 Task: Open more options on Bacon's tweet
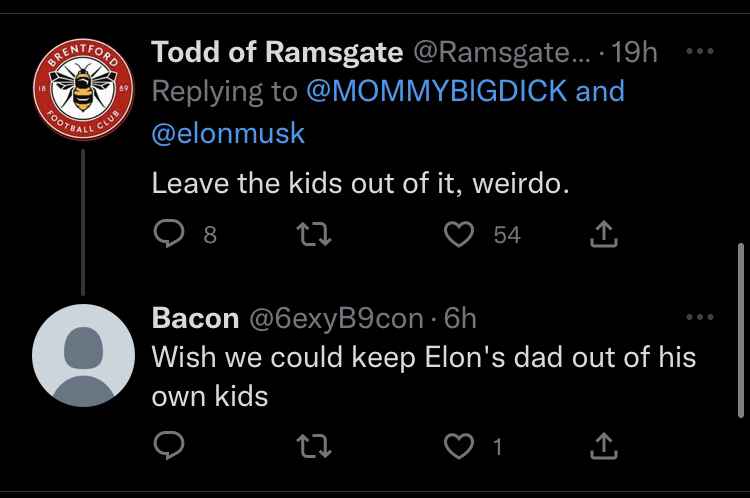[x=702, y=318]
